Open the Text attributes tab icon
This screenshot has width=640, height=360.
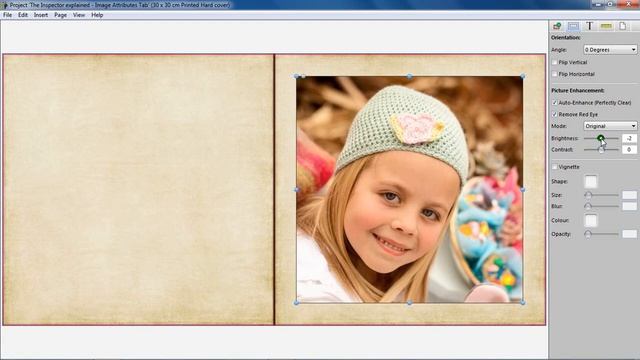(x=589, y=26)
